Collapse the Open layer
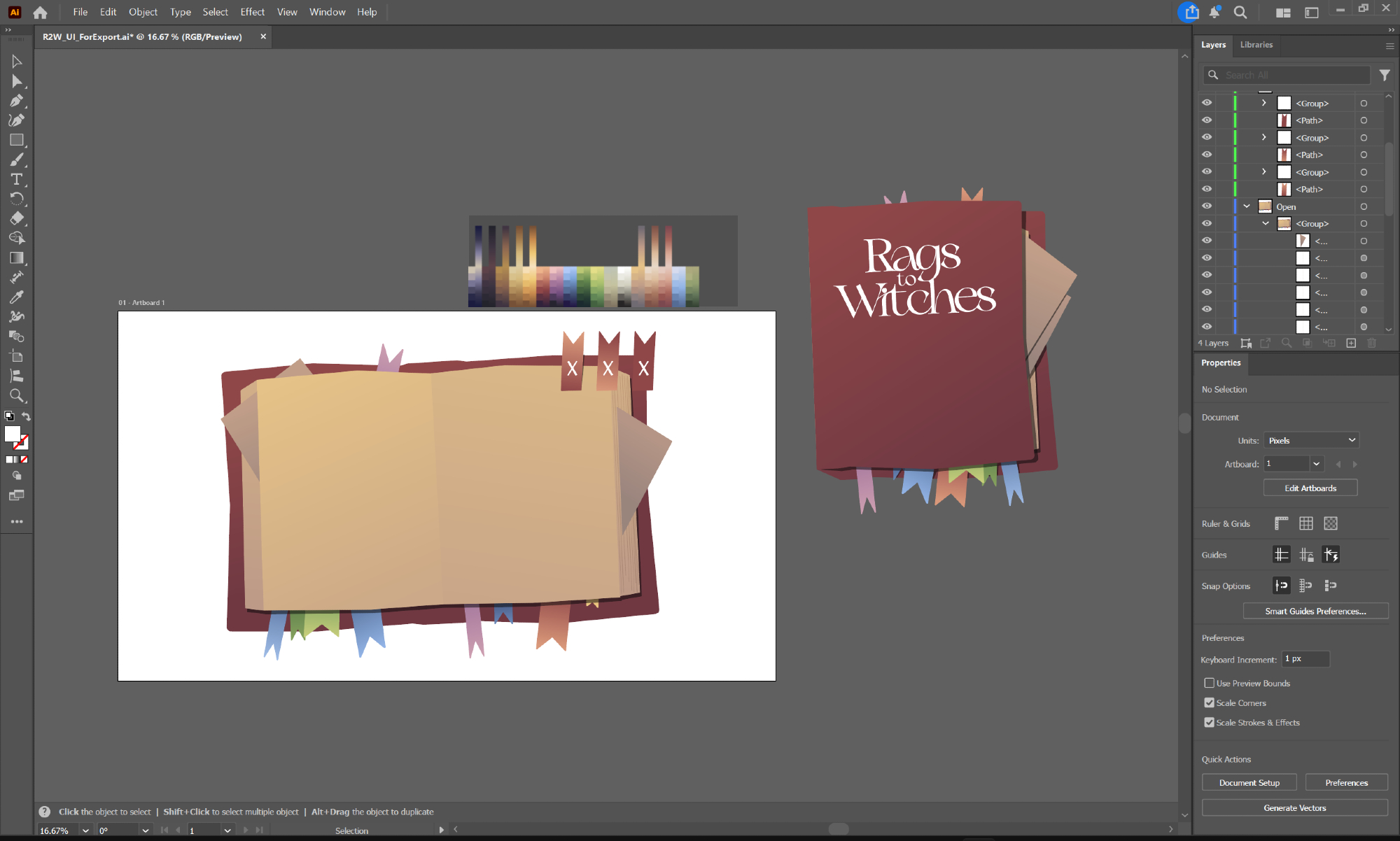This screenshot has height=841, width=1400. click(1247, 206)
